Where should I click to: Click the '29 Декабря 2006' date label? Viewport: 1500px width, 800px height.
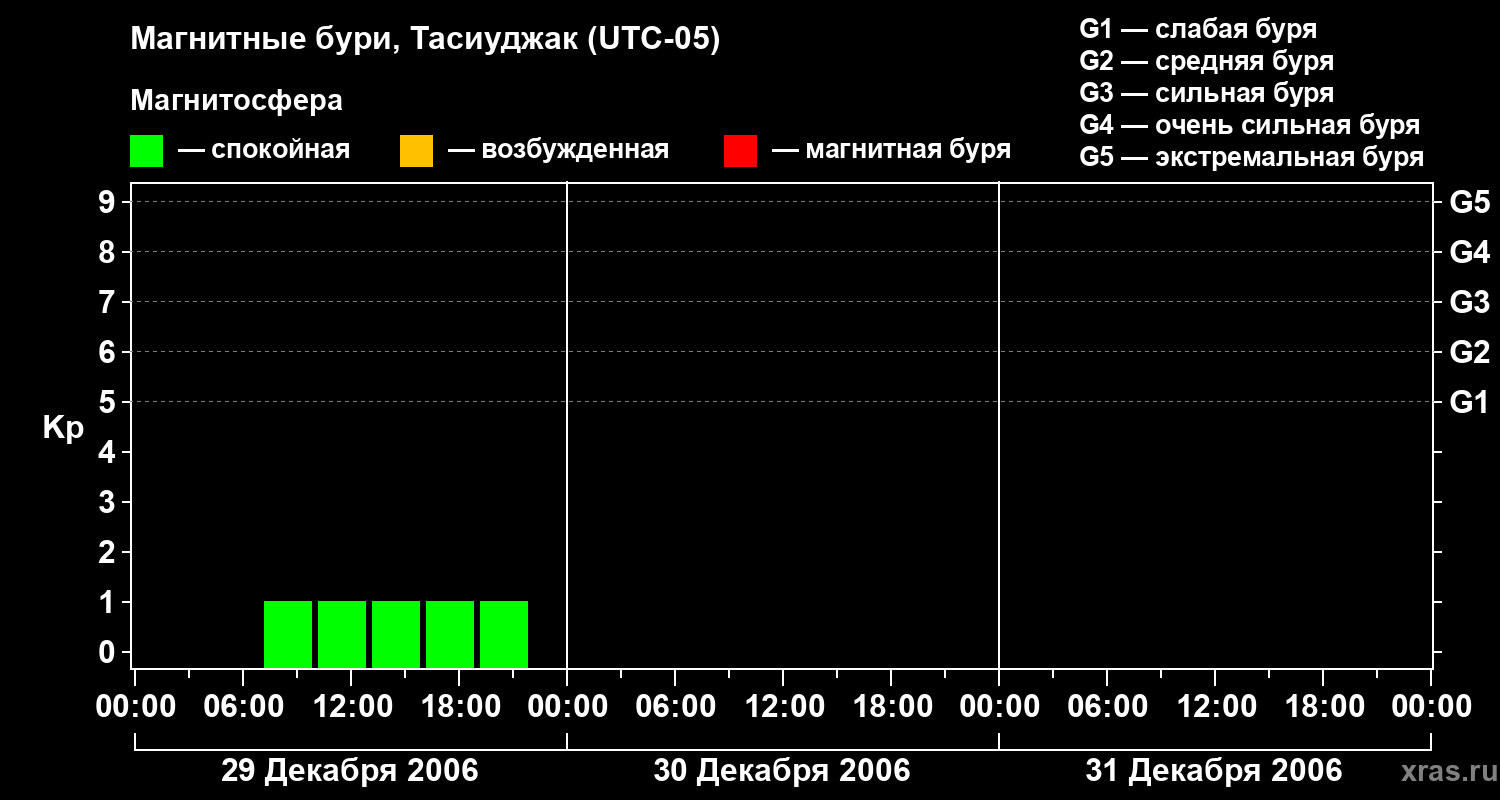[x=350, y=771]
